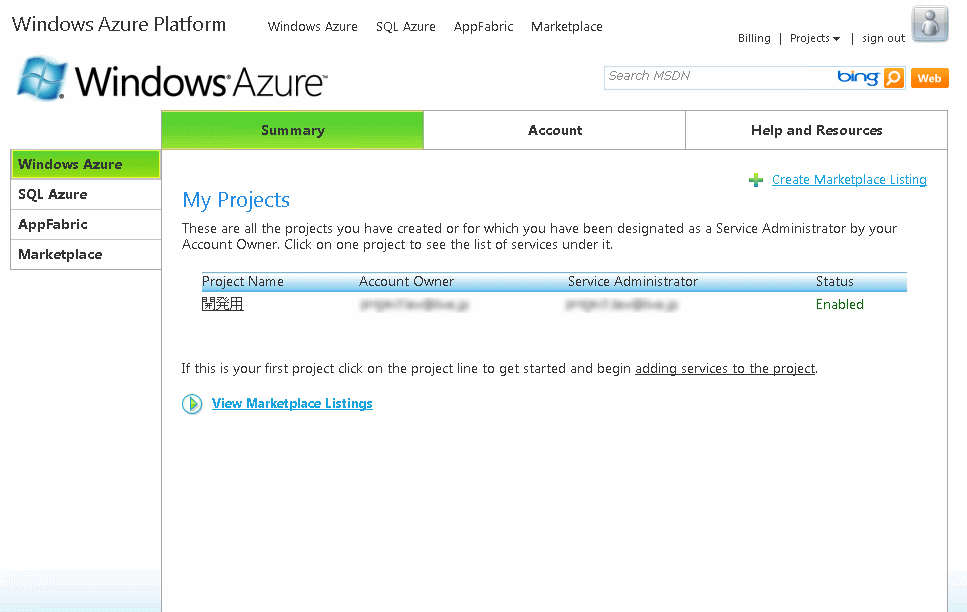Switch to the Account tab
This screenshot has width=967, height=612.
click(x=554, y=130)
